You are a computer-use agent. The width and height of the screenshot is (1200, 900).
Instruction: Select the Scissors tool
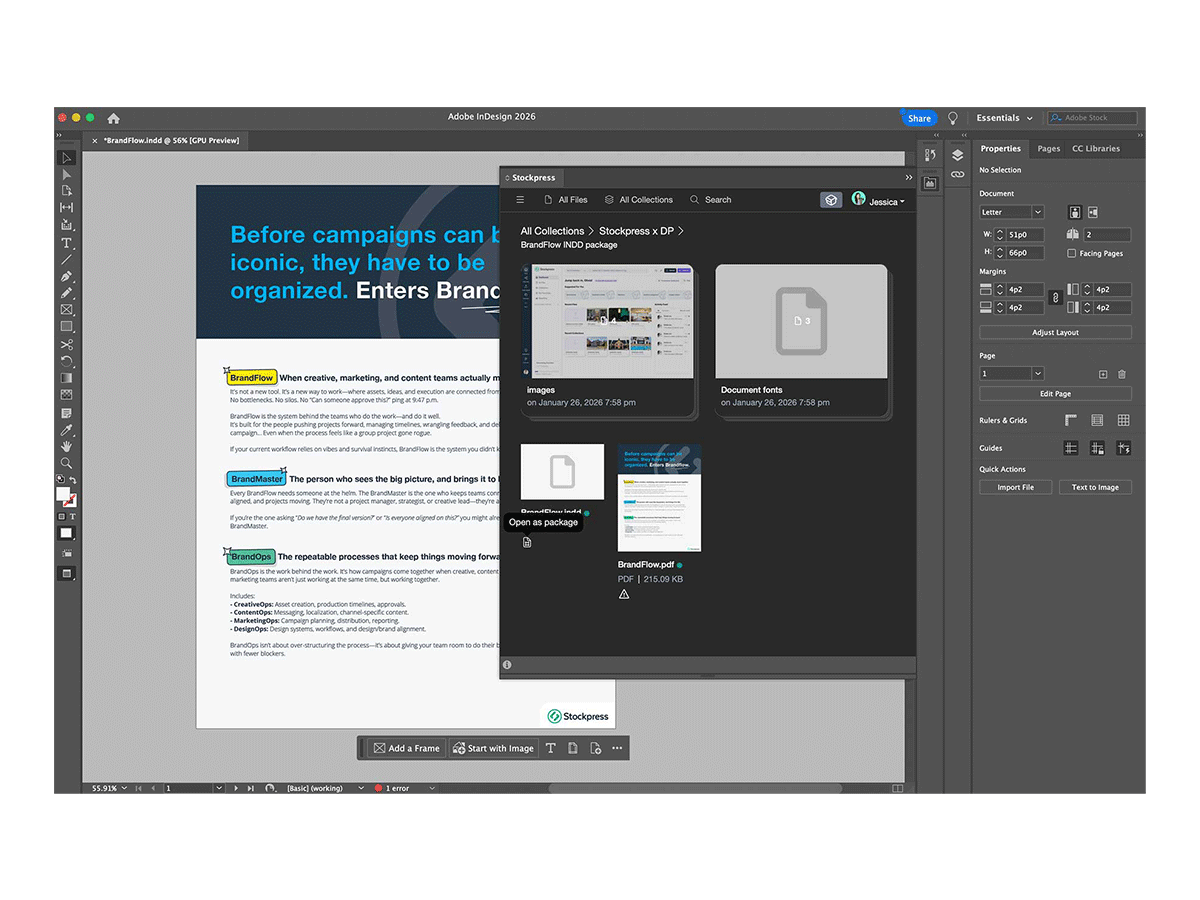66,343
